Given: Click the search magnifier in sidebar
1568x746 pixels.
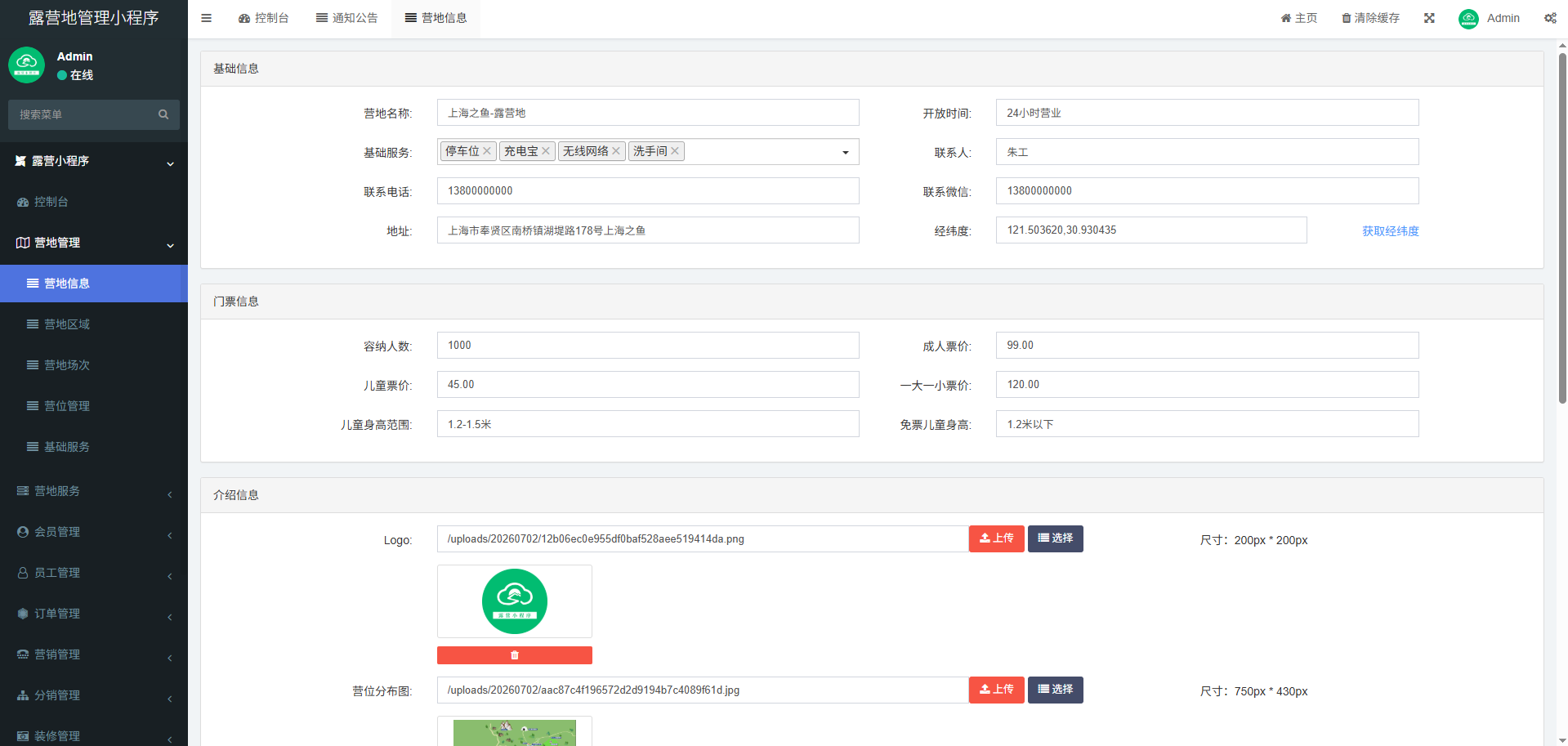Looking at the screenshot, I should point(163,114).
